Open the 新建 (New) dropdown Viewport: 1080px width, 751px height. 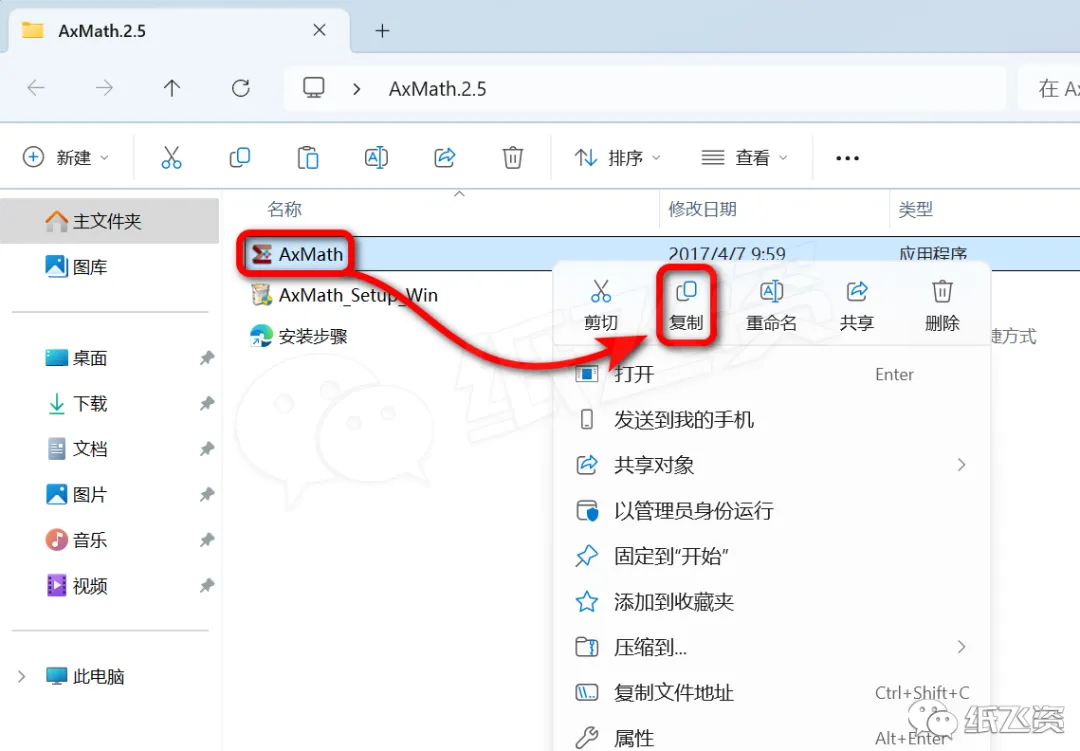tap(65, 158)
